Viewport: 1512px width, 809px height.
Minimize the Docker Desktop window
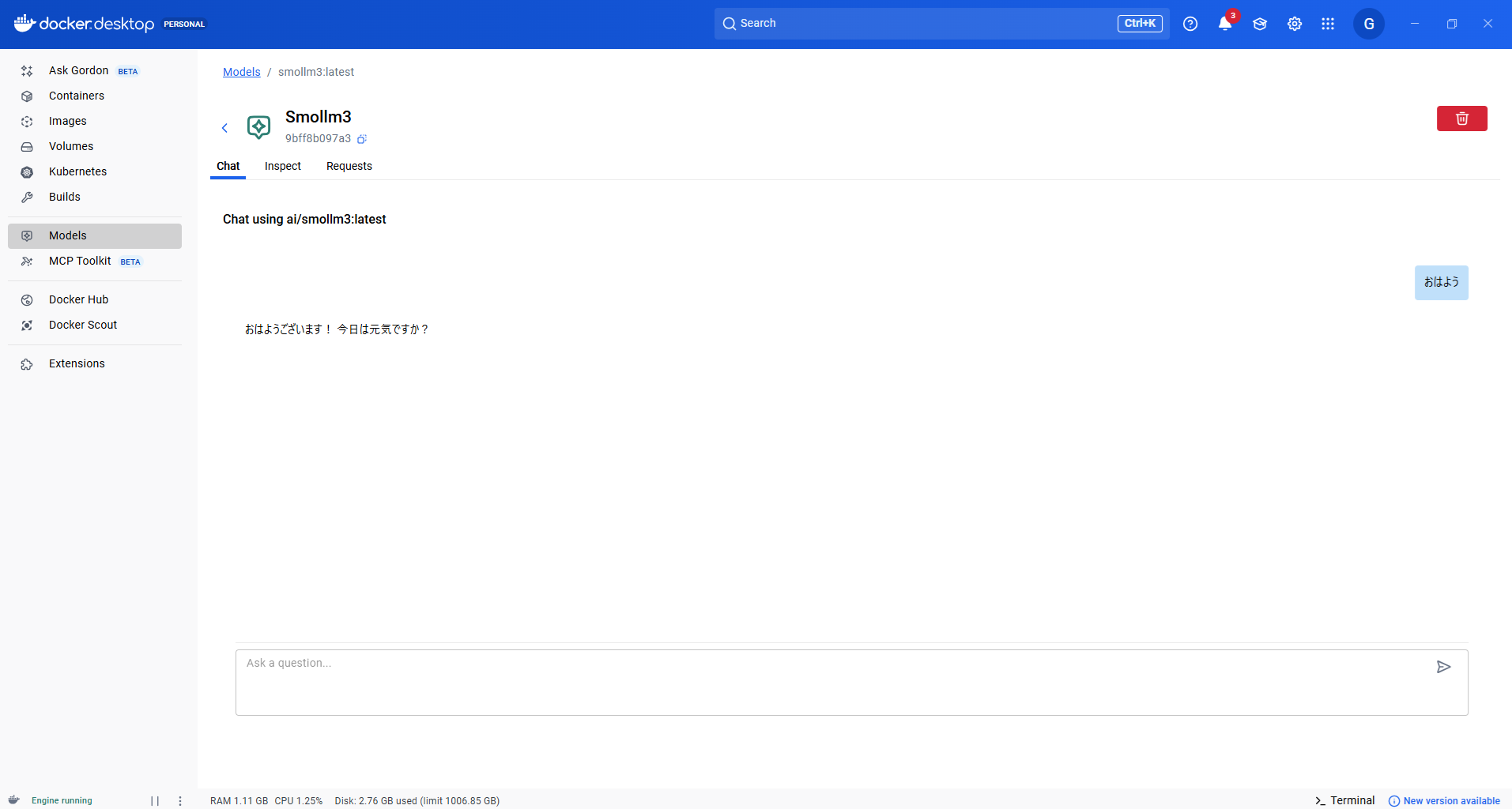[x=1415, y=24]
